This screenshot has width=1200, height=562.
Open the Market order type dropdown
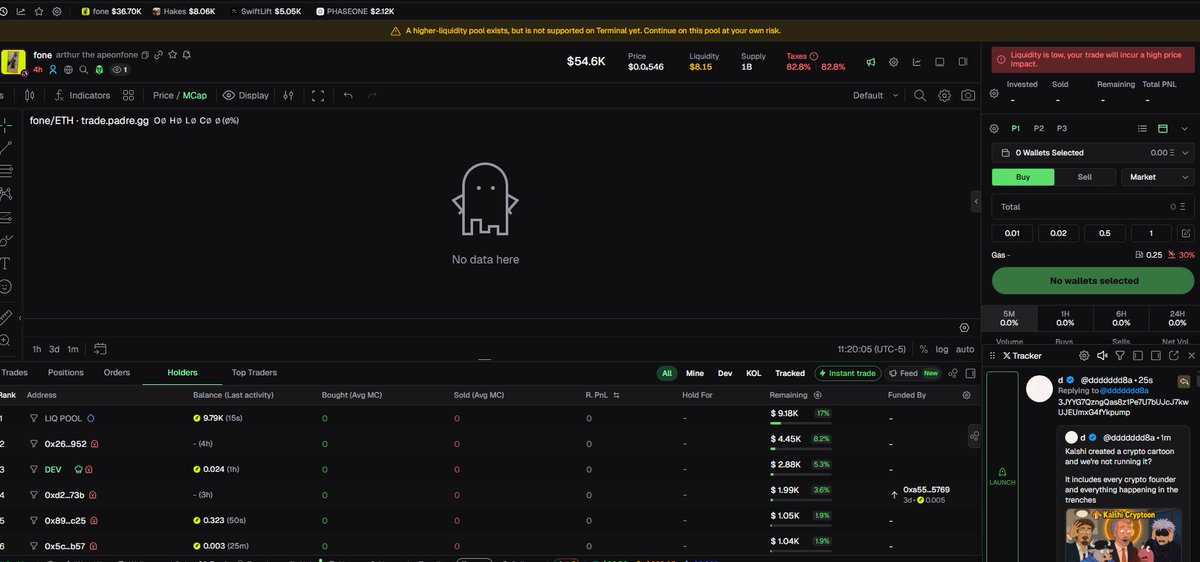(1158, 177)
